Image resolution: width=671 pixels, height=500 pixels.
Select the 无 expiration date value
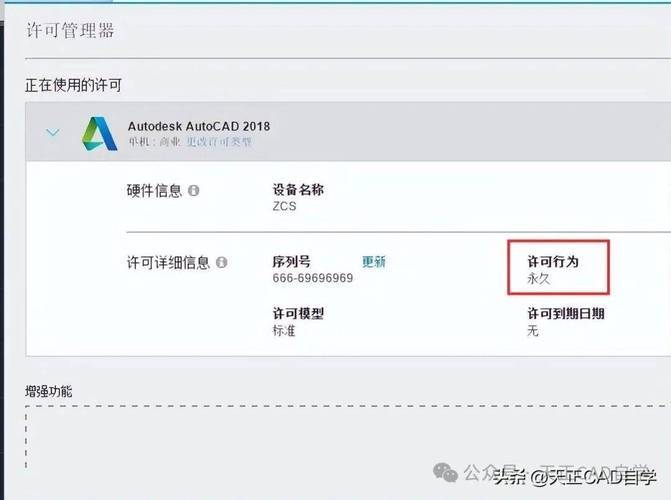pyautogui.click(x=533, y=330)
